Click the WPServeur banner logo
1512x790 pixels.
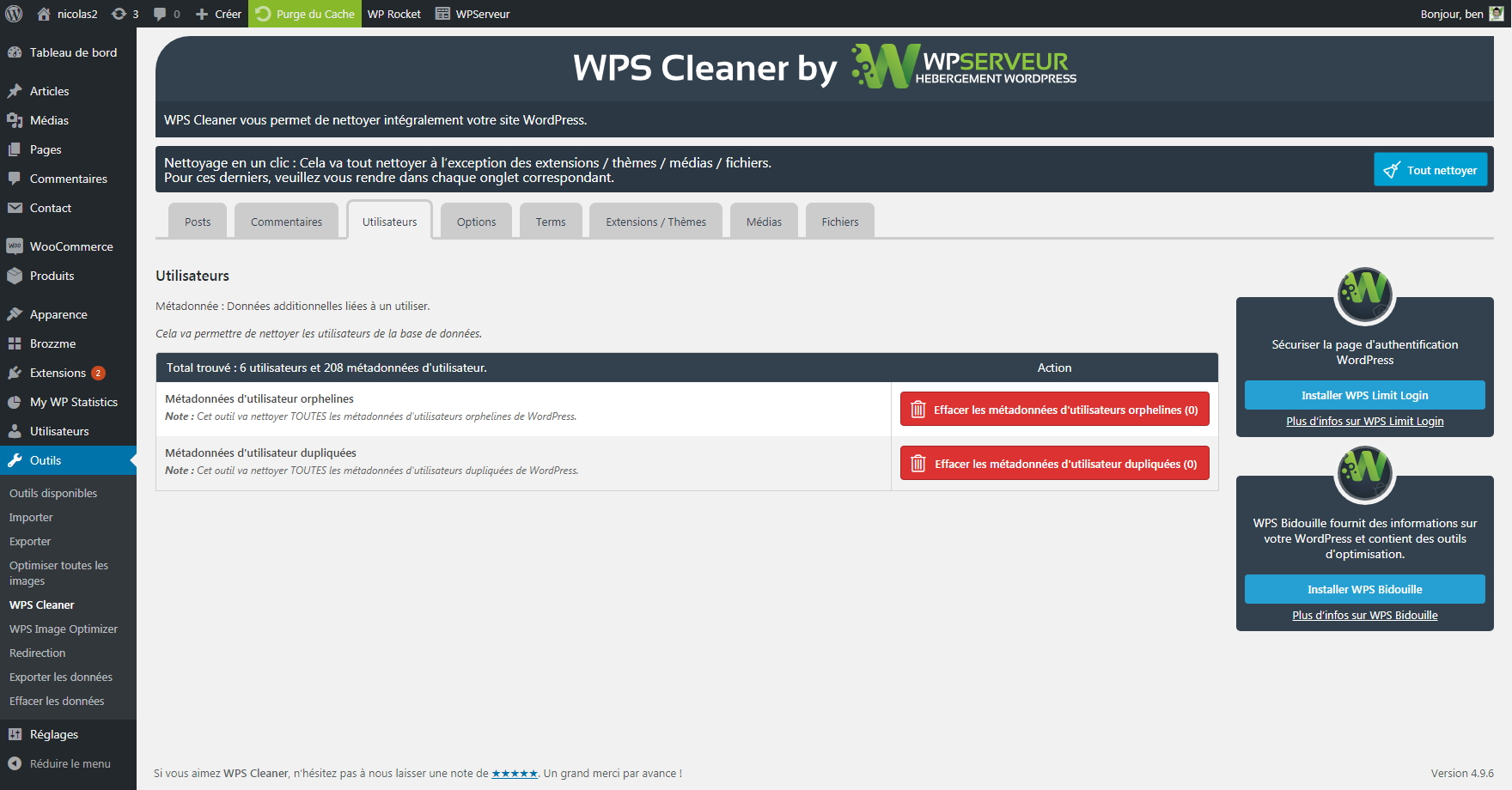pos(964,66)
